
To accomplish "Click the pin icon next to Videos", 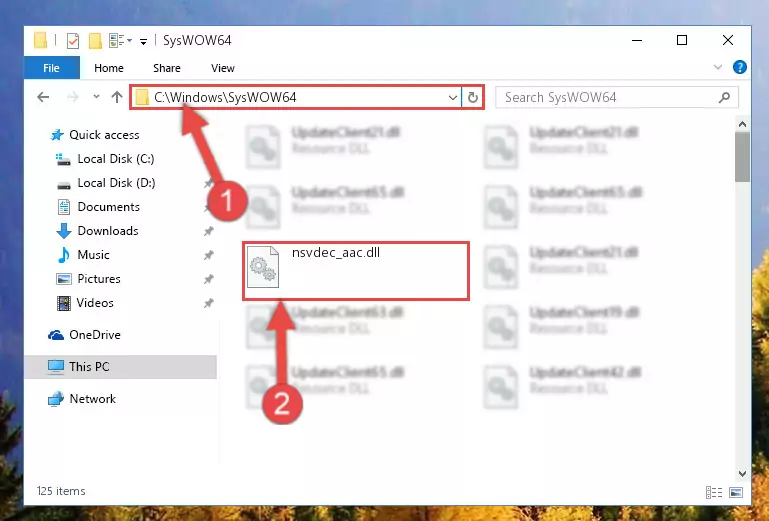I will click(x=208, y=303).
